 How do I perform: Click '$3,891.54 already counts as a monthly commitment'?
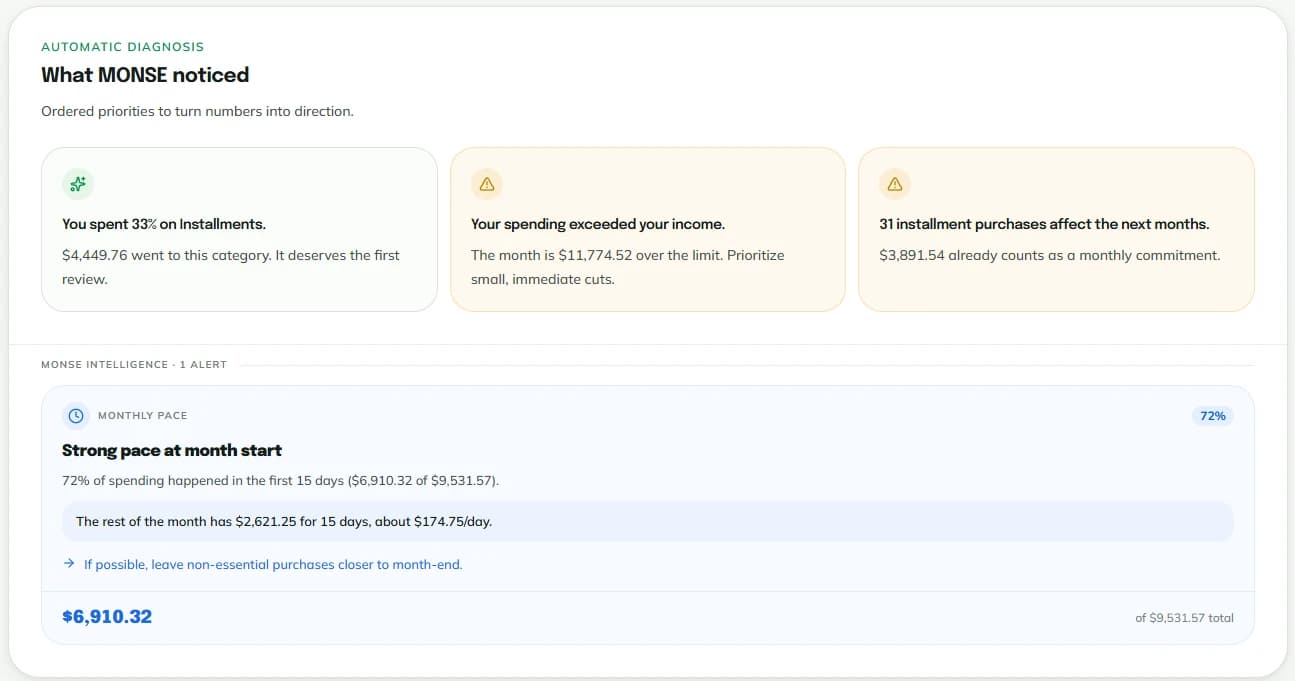point(1050,255)
